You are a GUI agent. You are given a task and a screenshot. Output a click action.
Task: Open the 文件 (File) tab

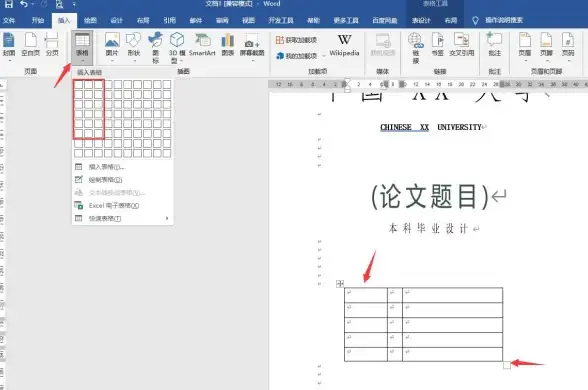9,20
